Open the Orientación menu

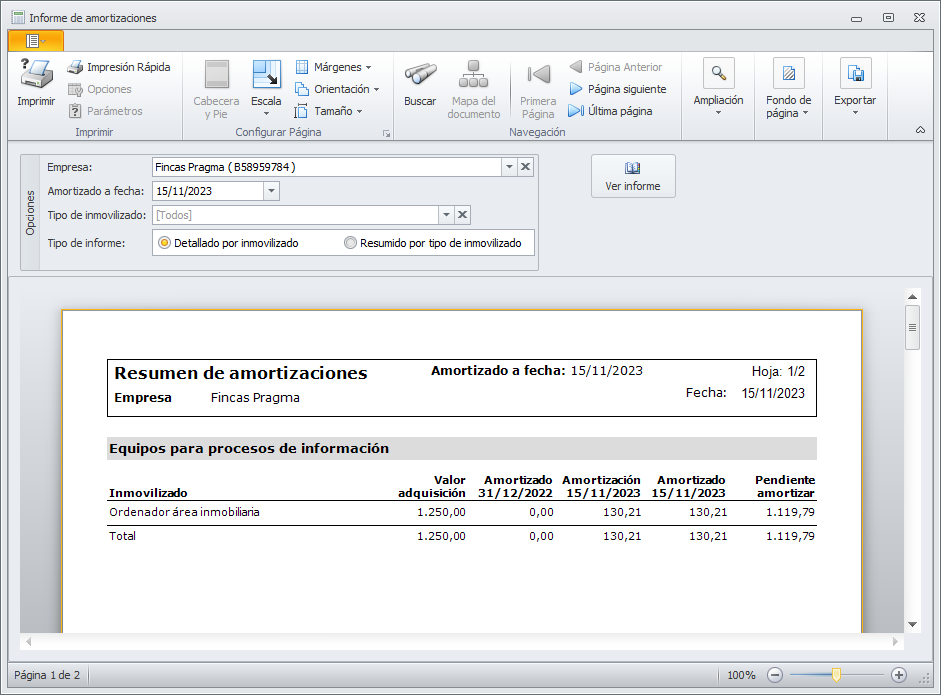pyautogui.click(x=334, y=89)
